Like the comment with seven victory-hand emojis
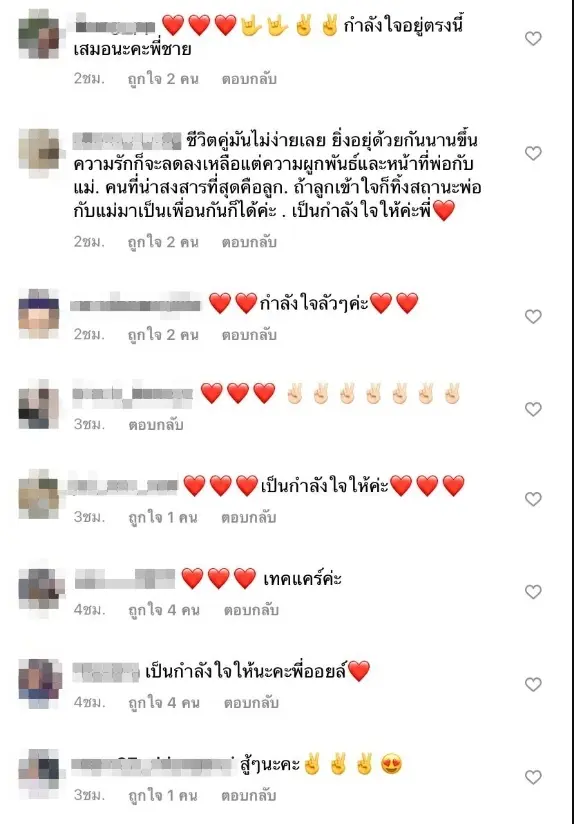This screenshot has width=574, height=824. coord(533,409)
